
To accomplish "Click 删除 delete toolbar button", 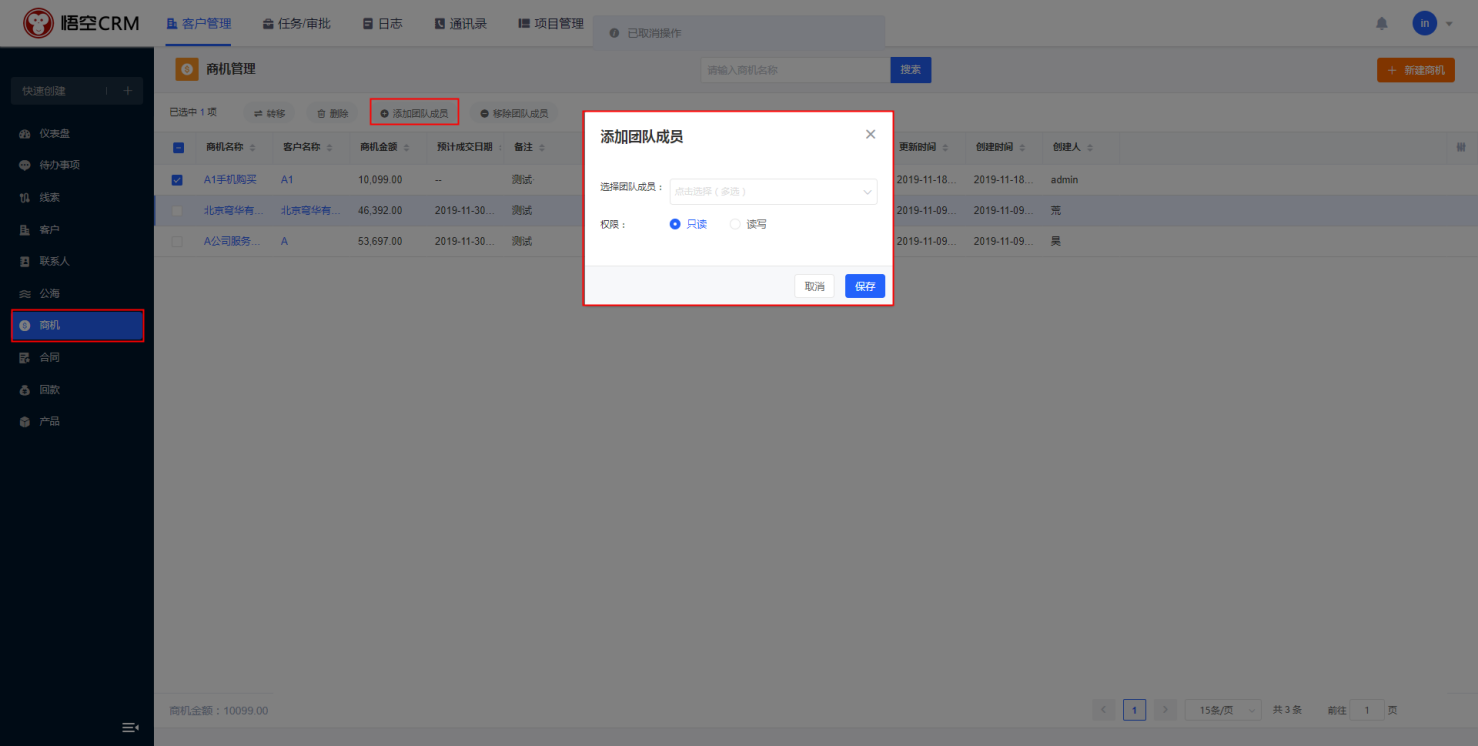I will click(x=332, y=113).
